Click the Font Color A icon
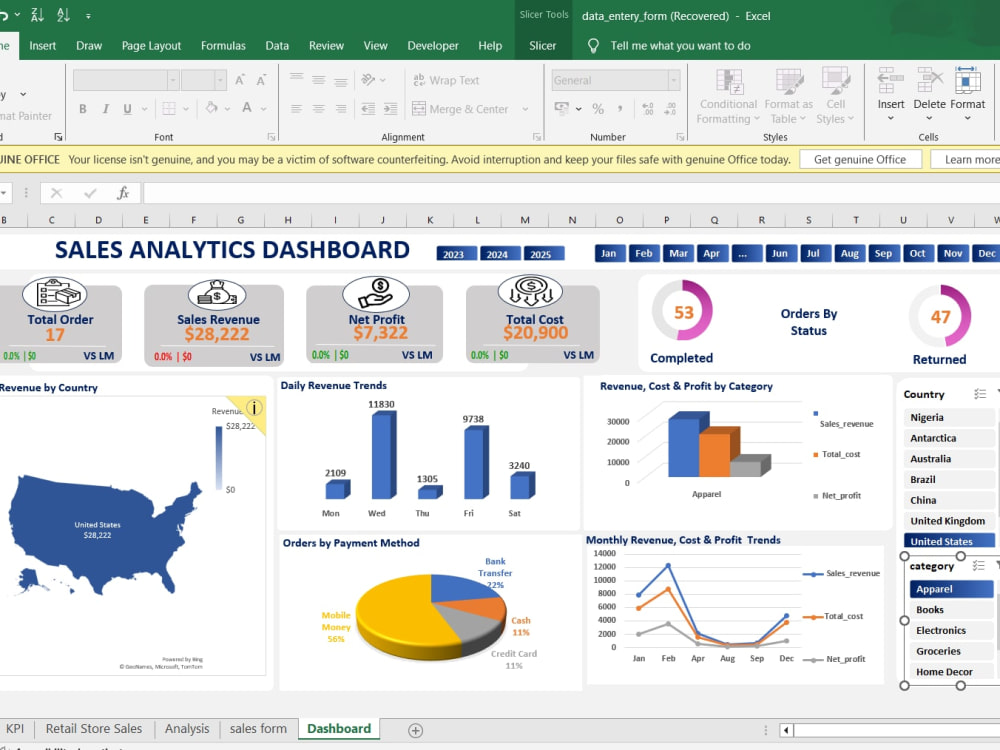Viewport: 1000px width, 750px height. pyautogui.click(x=247, y=108)
